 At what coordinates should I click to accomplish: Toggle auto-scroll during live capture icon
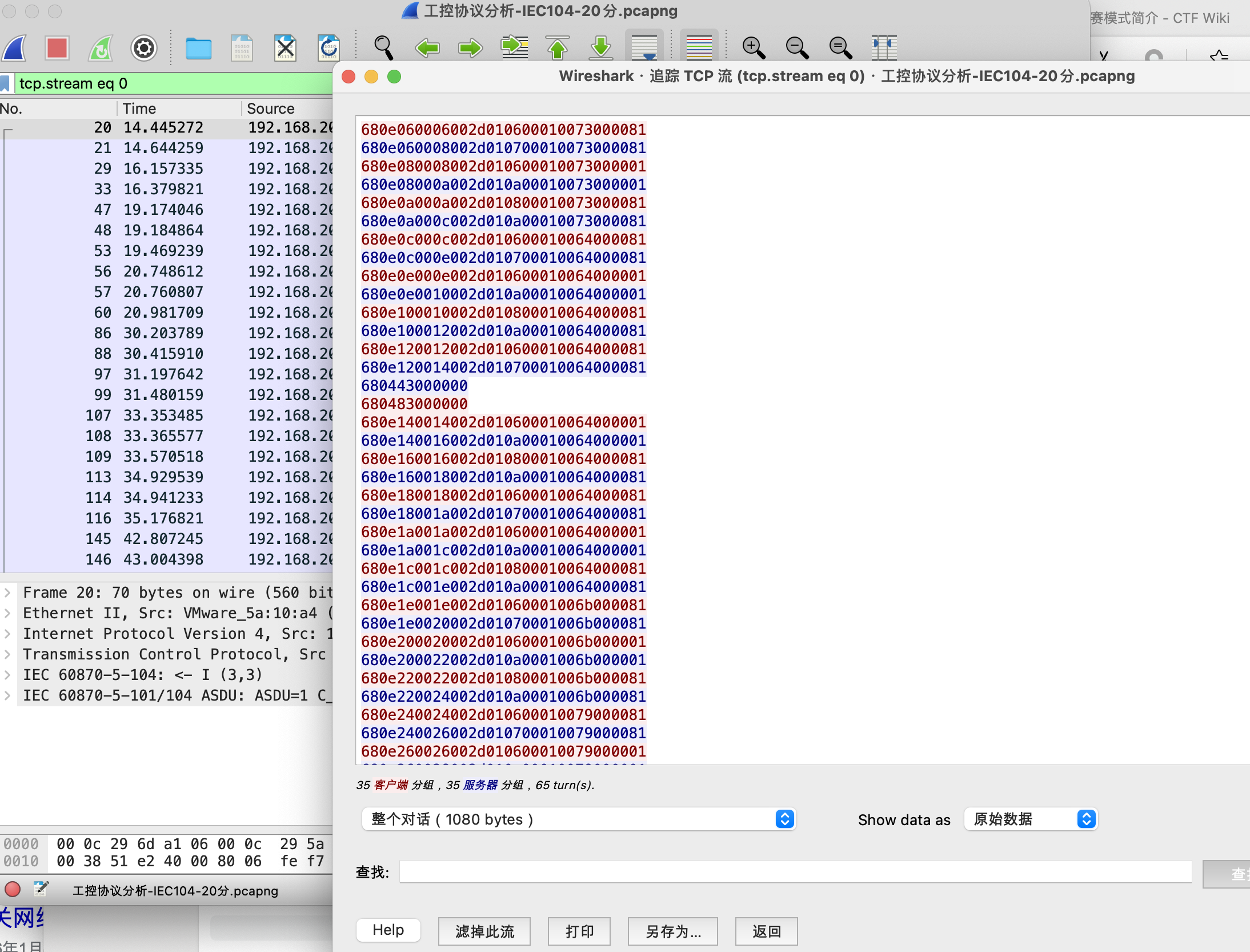tap(644, 48)
